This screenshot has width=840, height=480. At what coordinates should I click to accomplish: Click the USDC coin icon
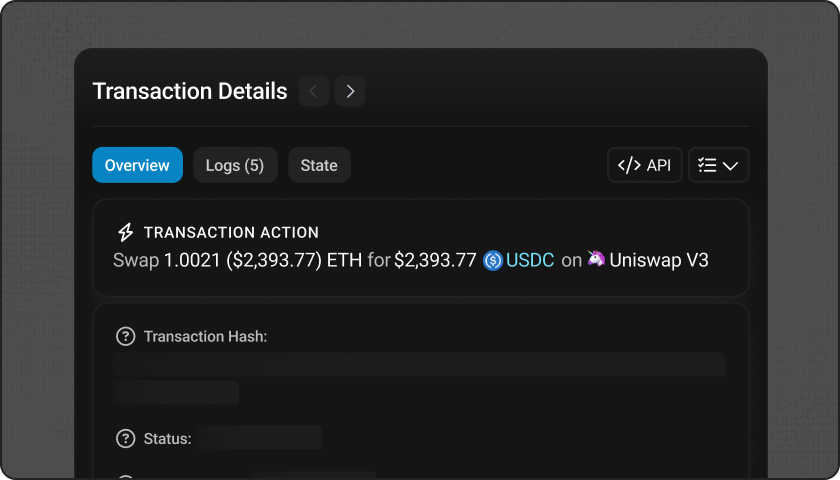(493, 261)
